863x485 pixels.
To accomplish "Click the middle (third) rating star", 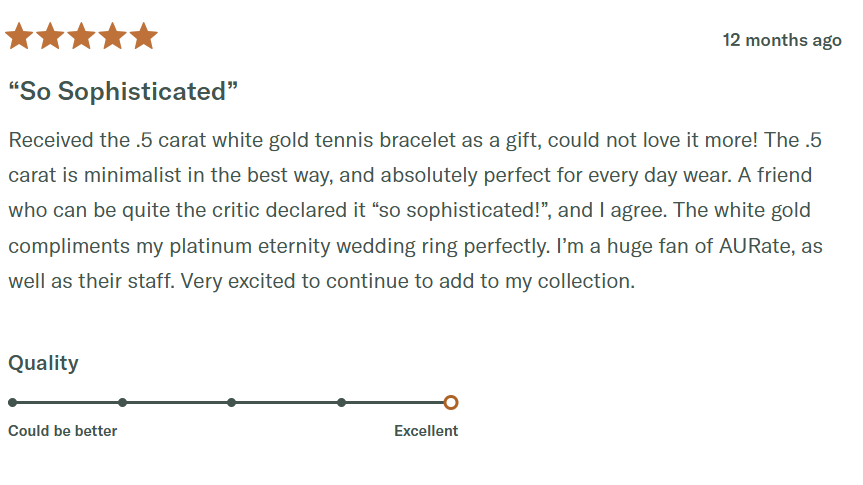I will (x=81, y=37).
